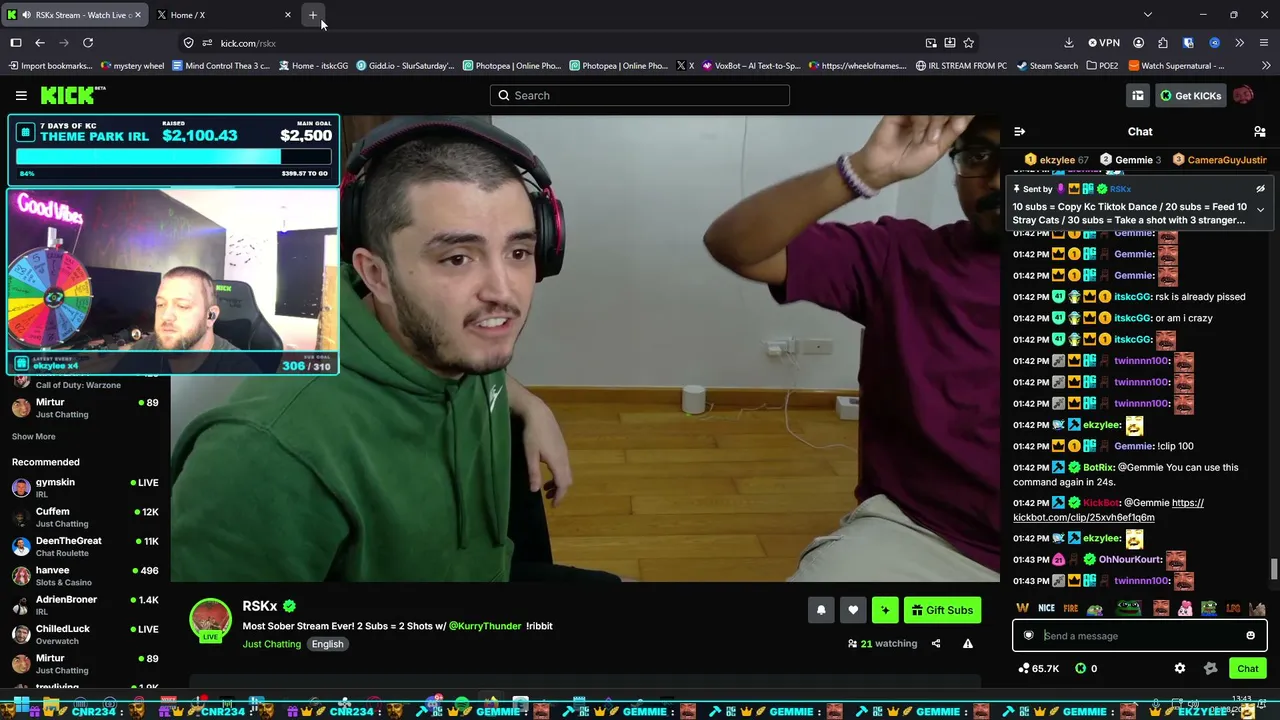Focus the Kick search field

pos(640,96)
